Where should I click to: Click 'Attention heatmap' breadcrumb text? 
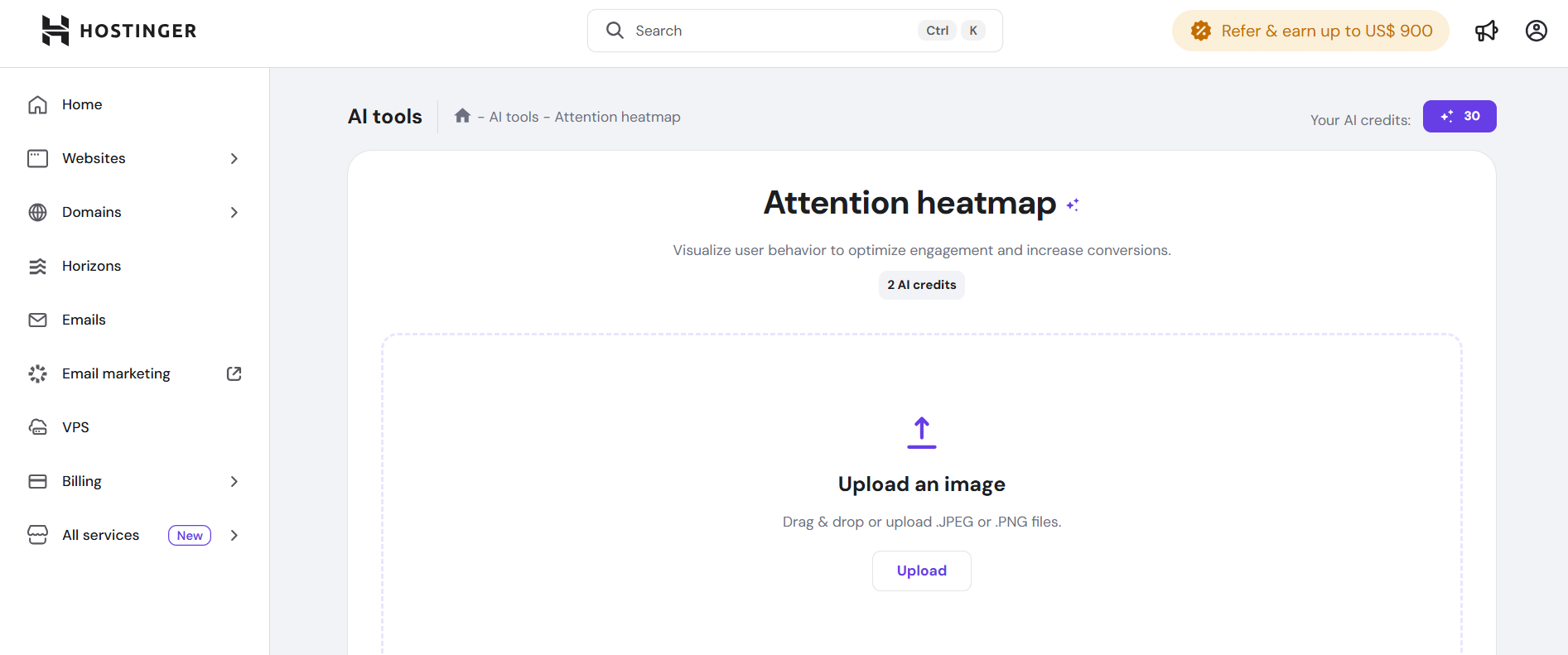pos(617,117)
